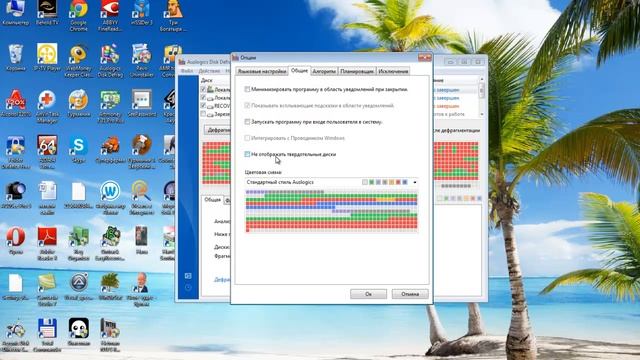Open the mSSDer desktop shortcut
The height and width of the screenshot is (360, 640).
(x=141, y=12)
